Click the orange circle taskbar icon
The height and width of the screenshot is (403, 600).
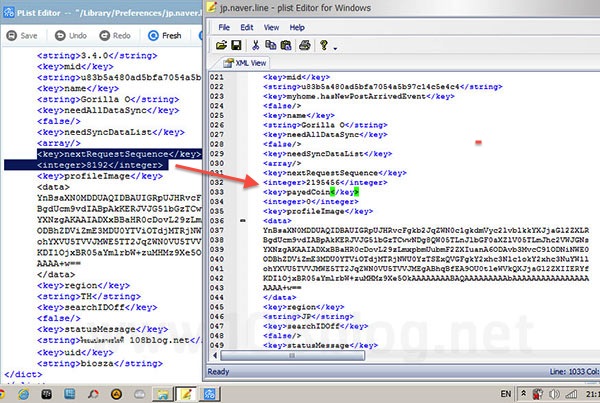(x=116, y=394)
